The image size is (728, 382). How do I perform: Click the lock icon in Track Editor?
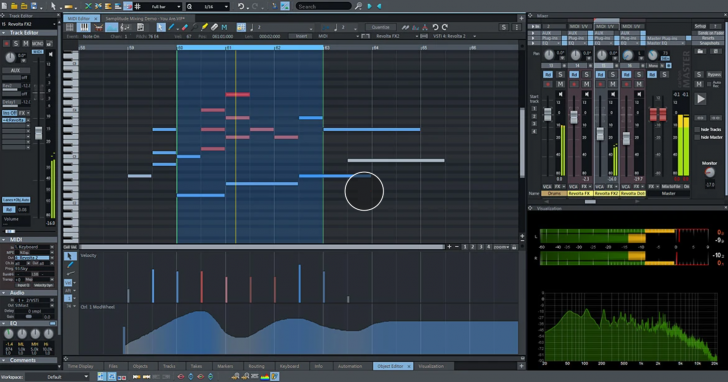(x=50, y=44)
